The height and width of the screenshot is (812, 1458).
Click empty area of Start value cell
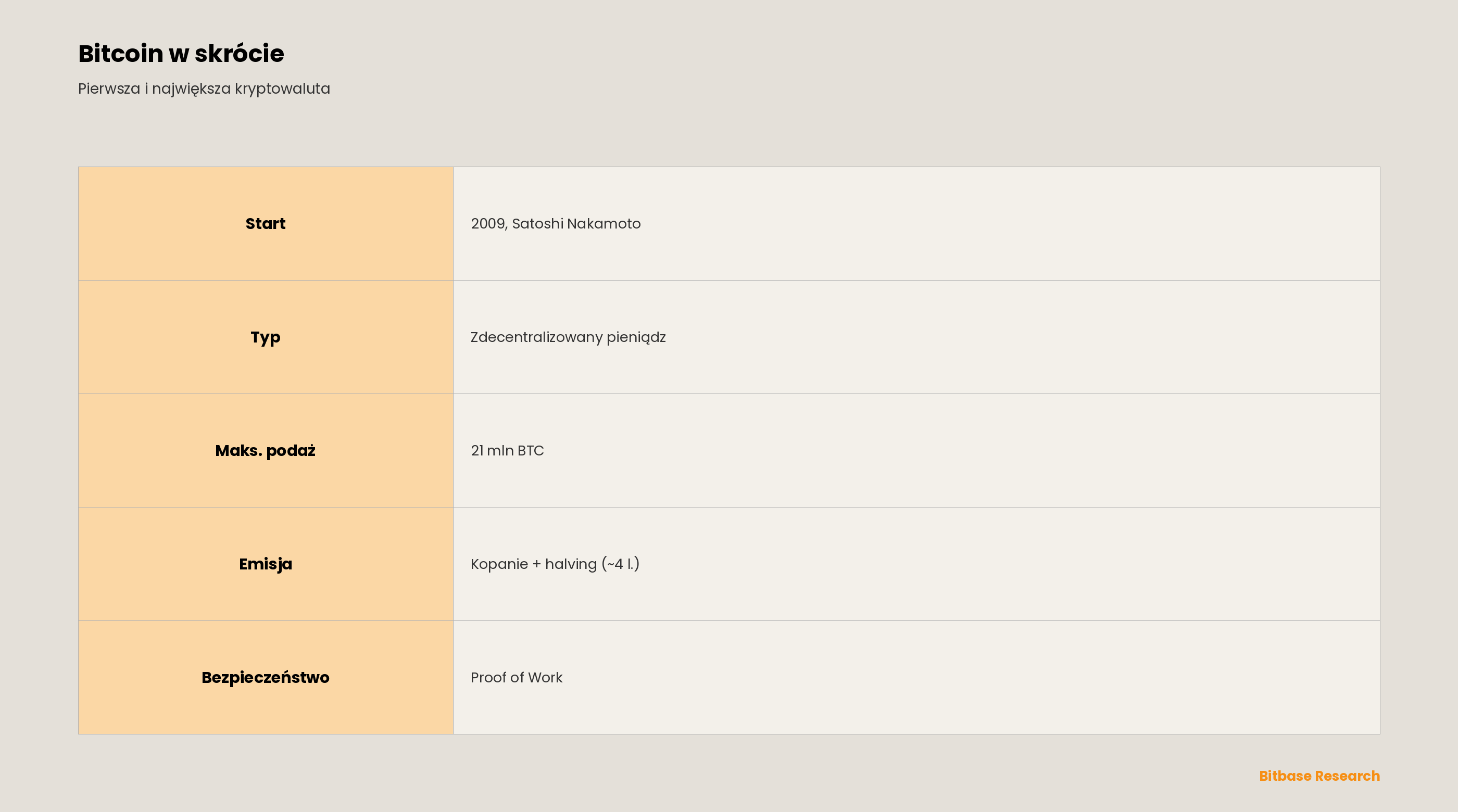click(x=1019, y=223)
